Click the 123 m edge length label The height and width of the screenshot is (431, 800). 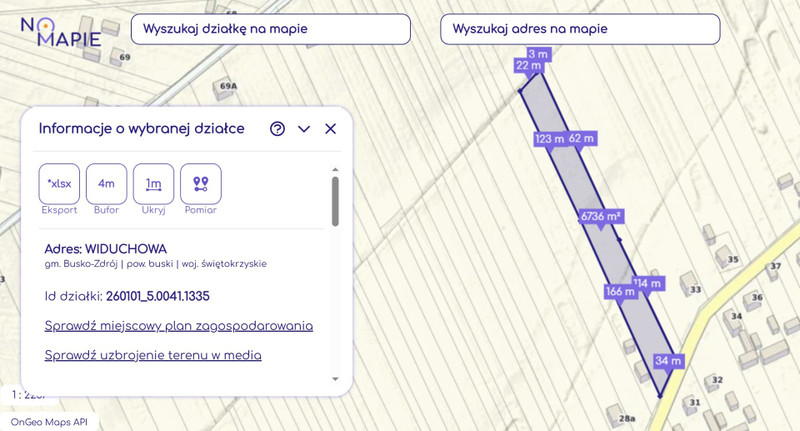coord(549,139)
